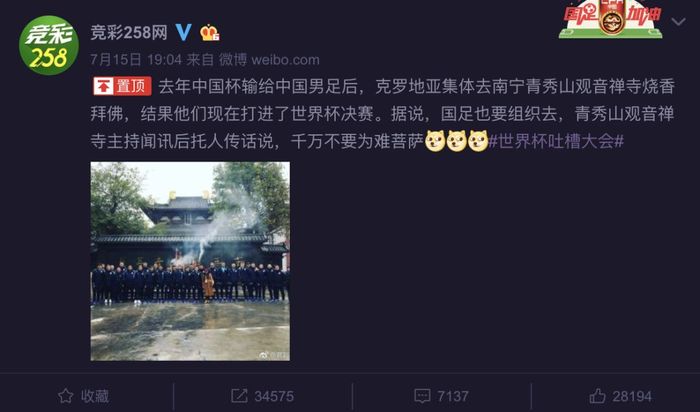Click the gold crown membership badge

[209, 33]
